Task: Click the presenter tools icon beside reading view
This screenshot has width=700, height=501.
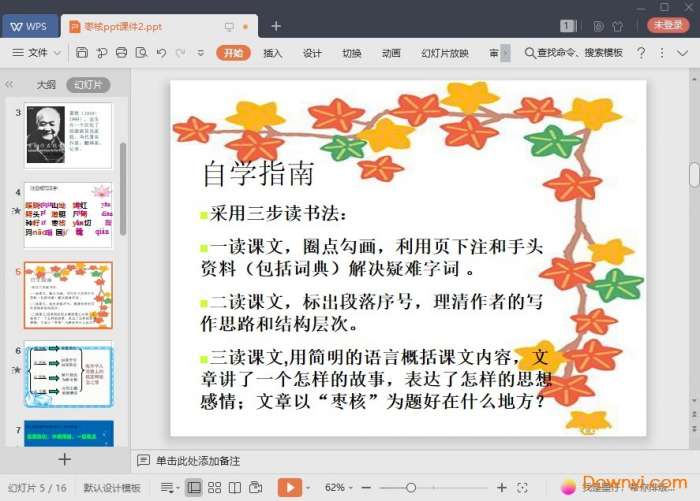Action: coord(255,488)
